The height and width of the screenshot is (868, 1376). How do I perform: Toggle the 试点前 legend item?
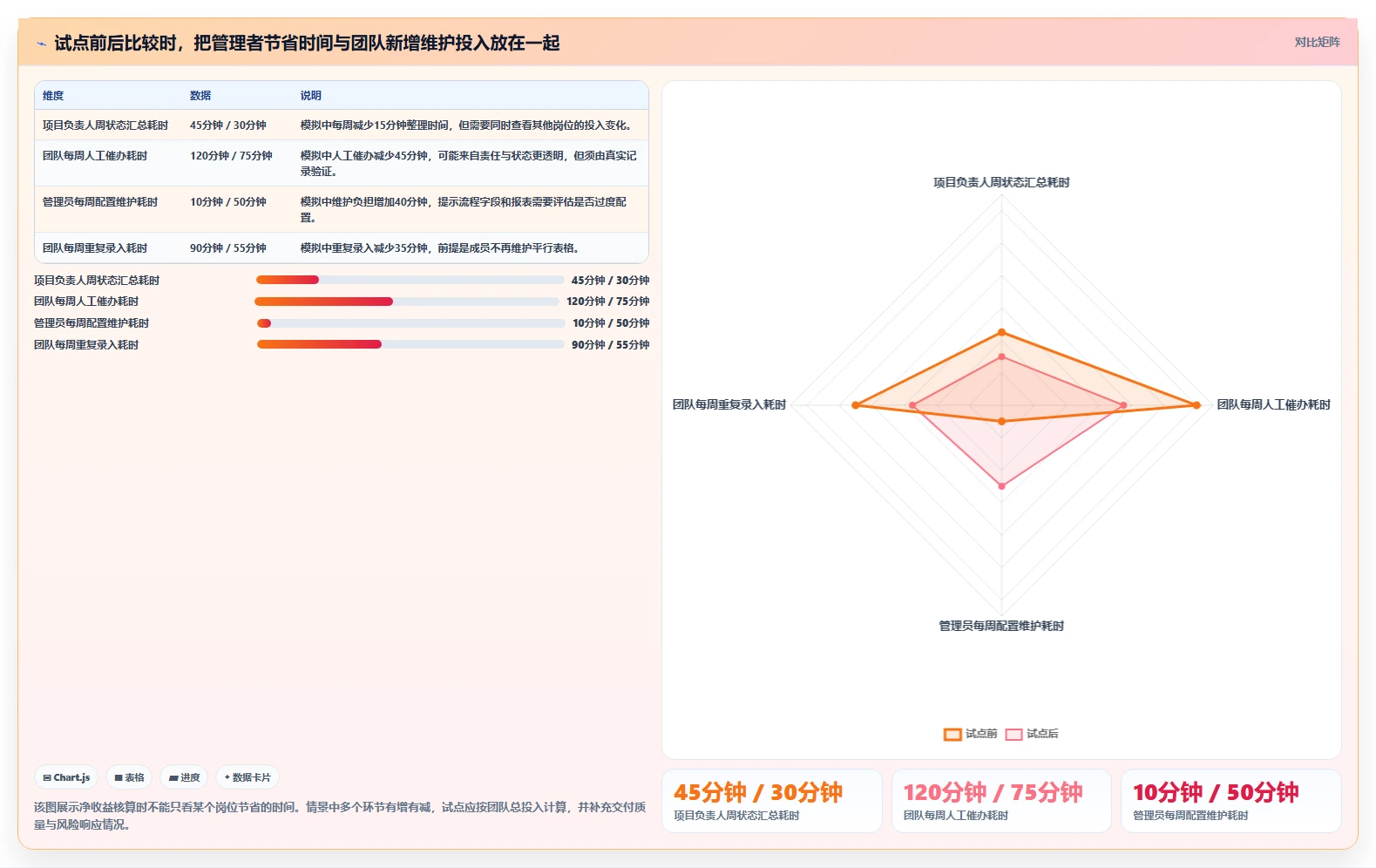pyautogui.click(x=971, y=734)
